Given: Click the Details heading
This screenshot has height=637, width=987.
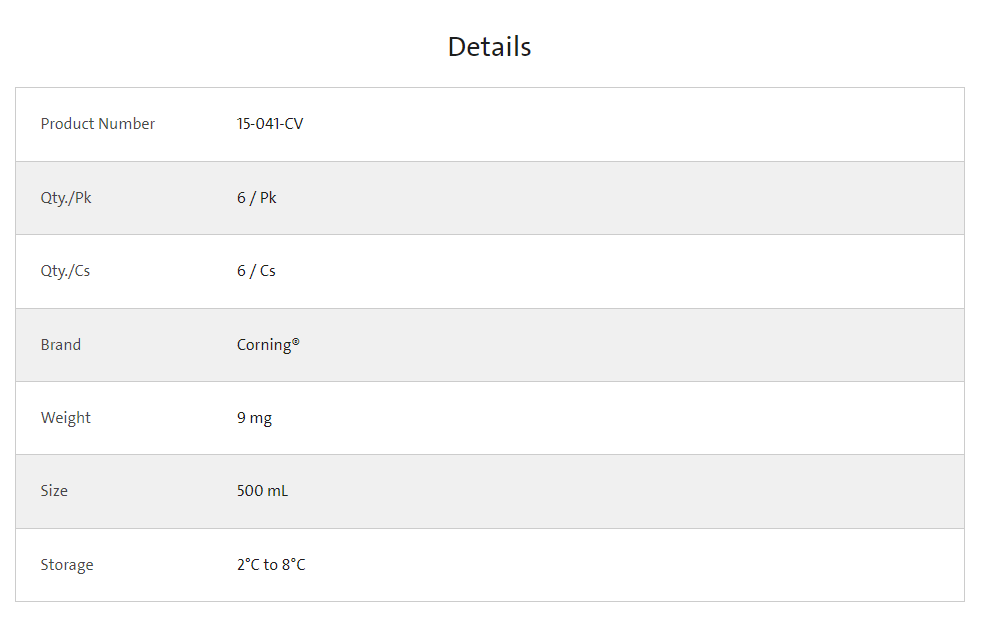Looking at the screenshot, I should click(x=490, y=47).
